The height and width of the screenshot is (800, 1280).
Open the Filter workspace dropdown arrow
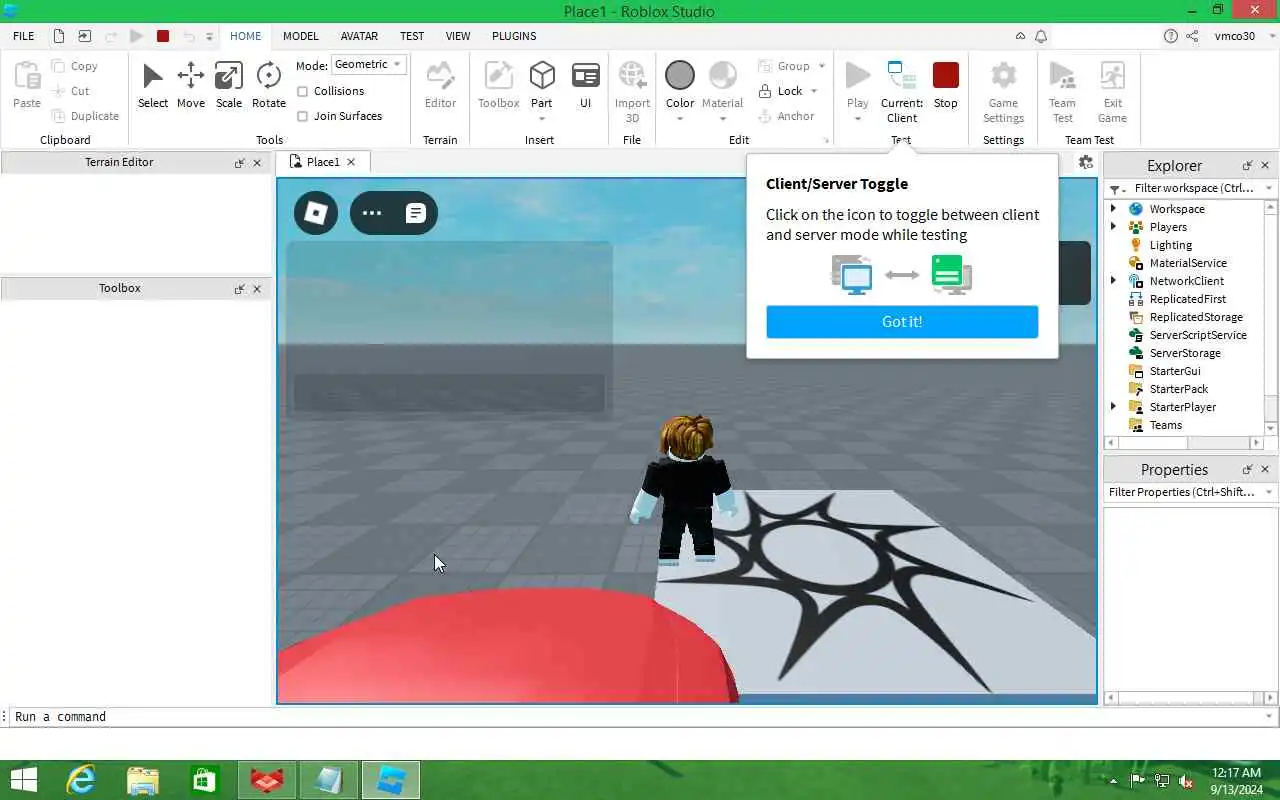click(x=1269, y=188)
